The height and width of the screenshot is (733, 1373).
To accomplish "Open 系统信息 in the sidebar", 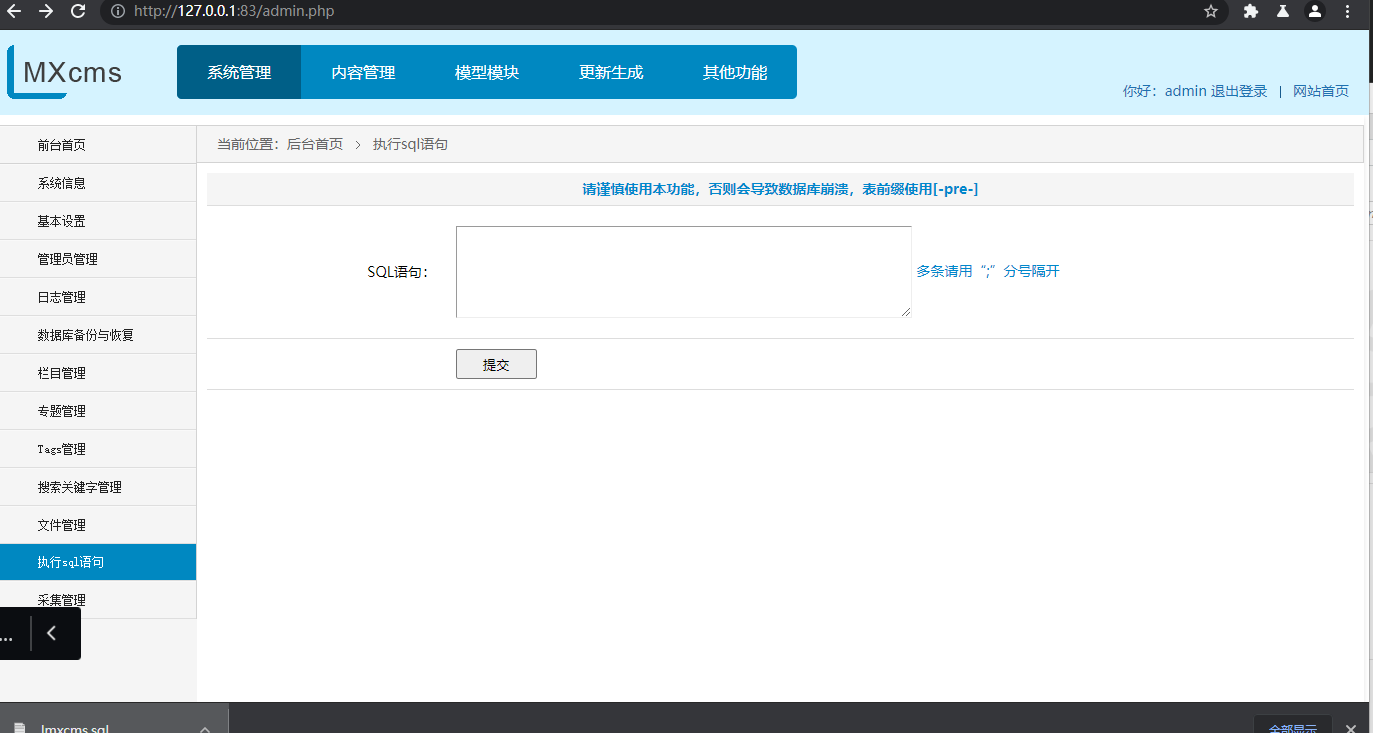I will pyautogui.click(x=98, y=183).
